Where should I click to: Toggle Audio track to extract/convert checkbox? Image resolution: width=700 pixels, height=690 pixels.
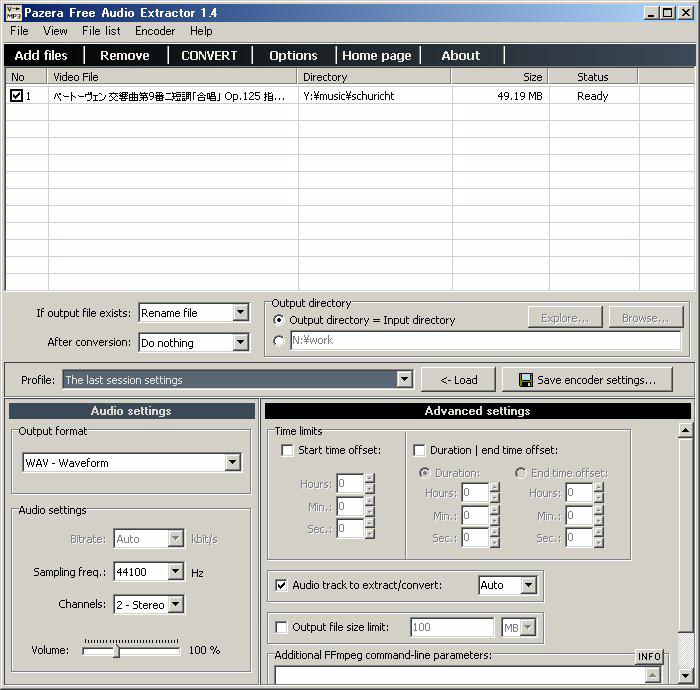pyautogui.click(x=281, y=585)
